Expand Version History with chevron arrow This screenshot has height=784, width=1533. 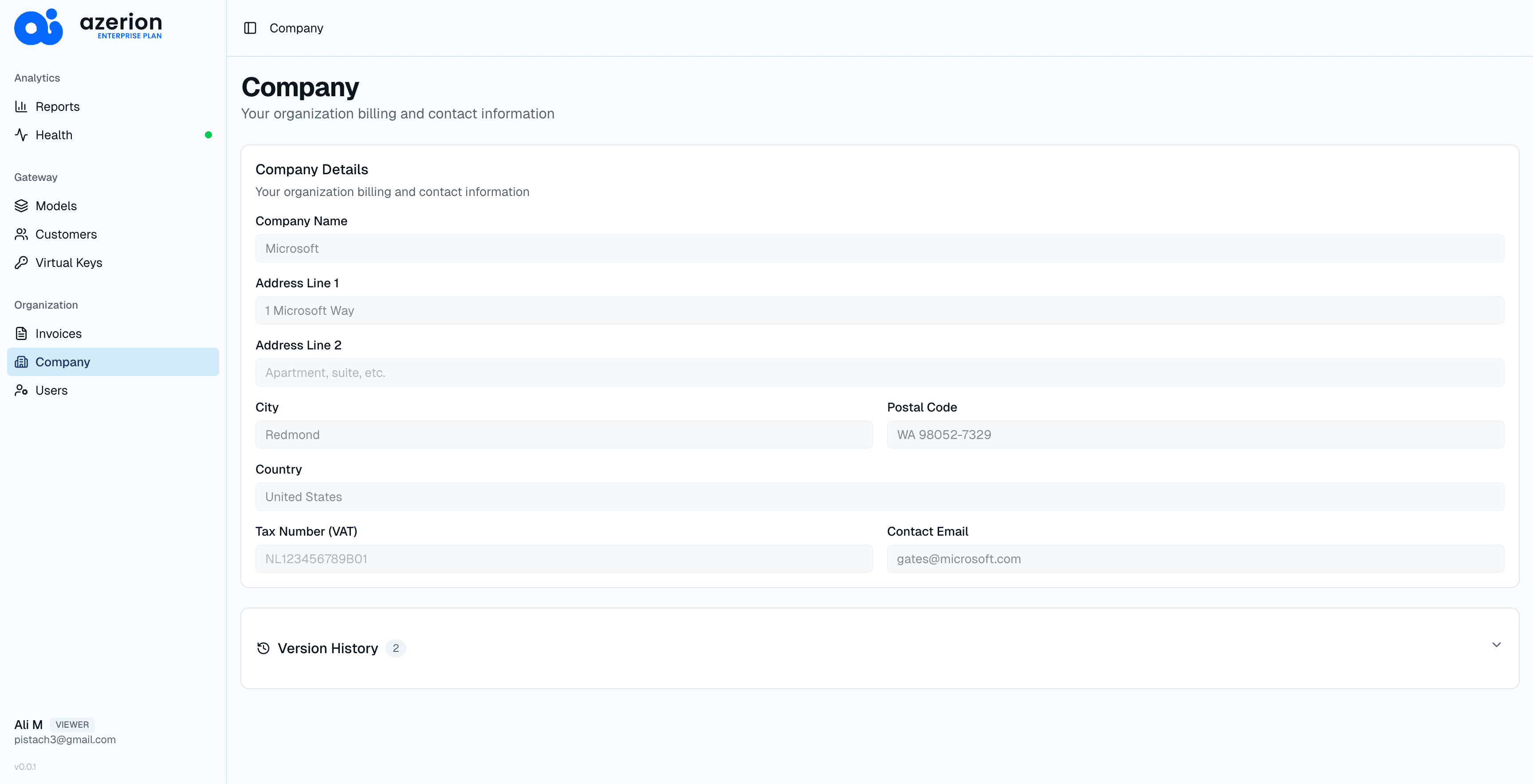1496,645
